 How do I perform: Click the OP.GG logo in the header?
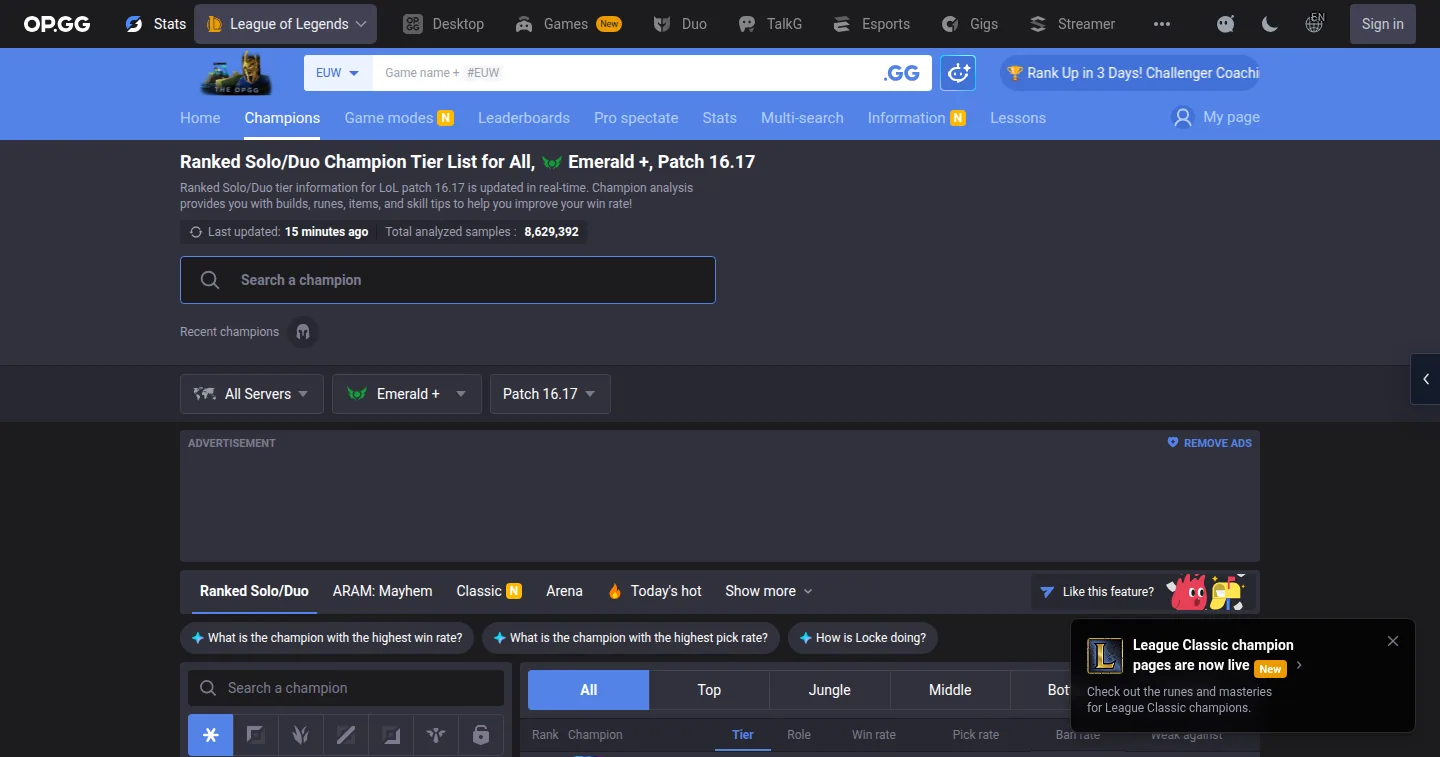(57, 24)
